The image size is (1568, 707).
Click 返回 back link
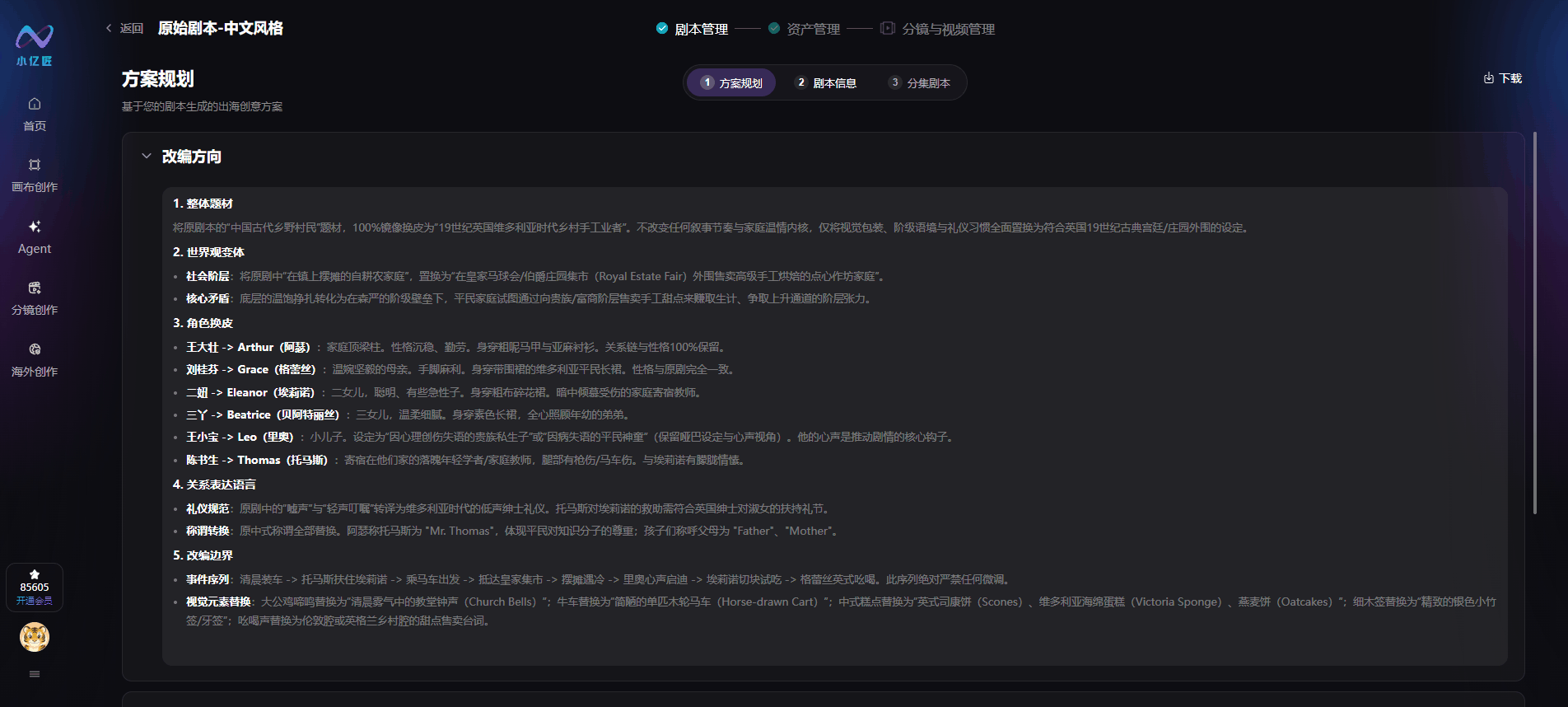tap(132, 28)
